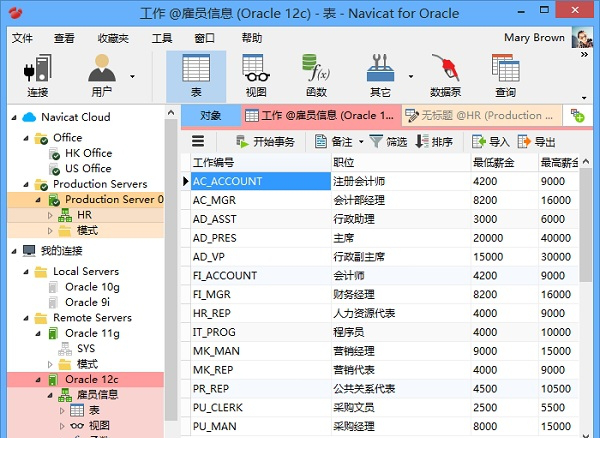Click the 最低薪金 column header
This screenshot has height=455, width=600.
[504, 163]
